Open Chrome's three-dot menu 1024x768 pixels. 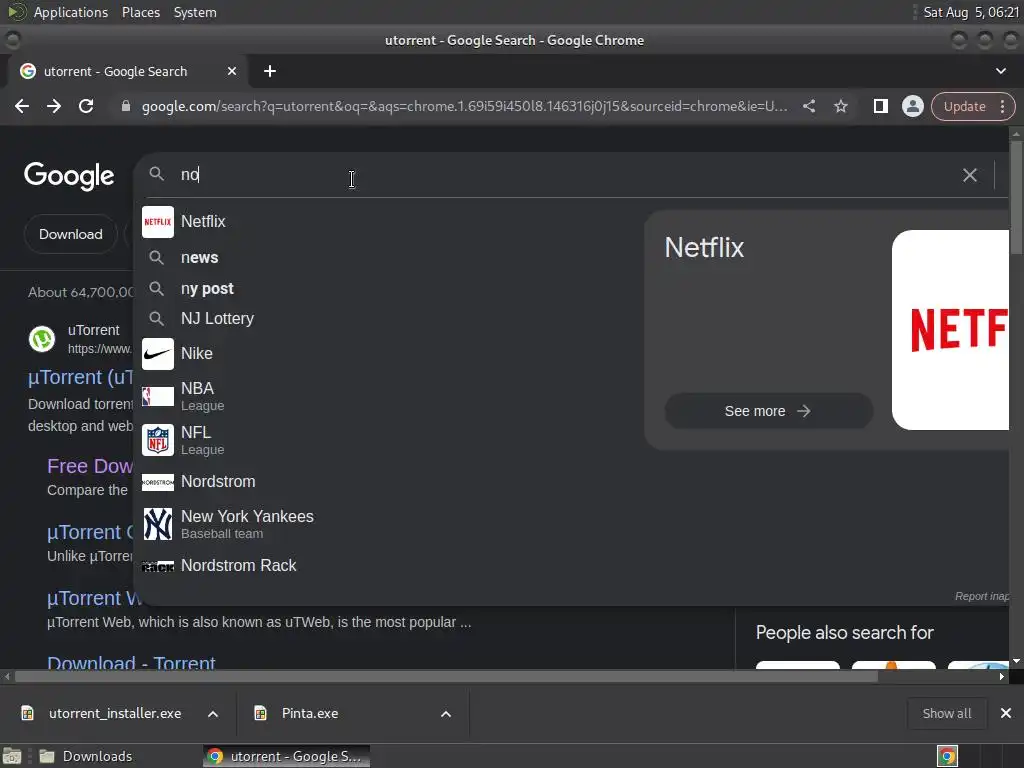click(x=1002, y=106)
